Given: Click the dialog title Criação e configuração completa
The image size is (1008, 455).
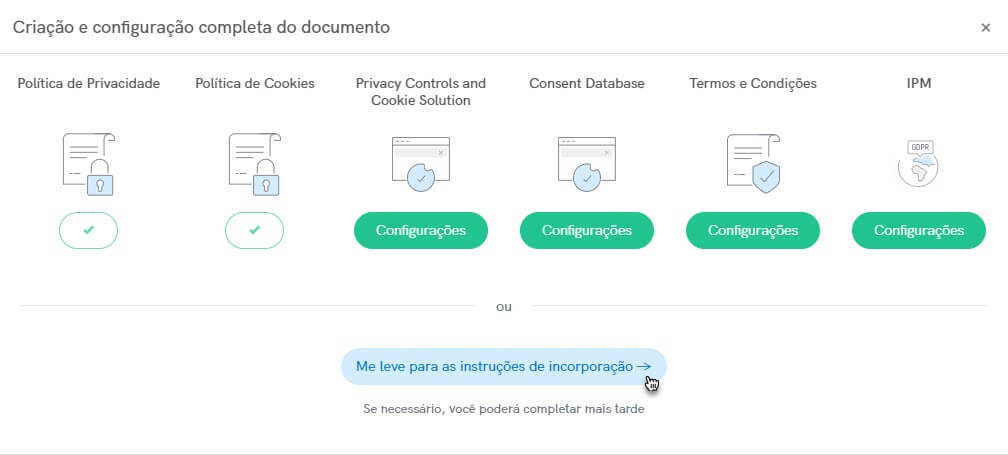Looking at the screenshot, I should tap(201, 28).
